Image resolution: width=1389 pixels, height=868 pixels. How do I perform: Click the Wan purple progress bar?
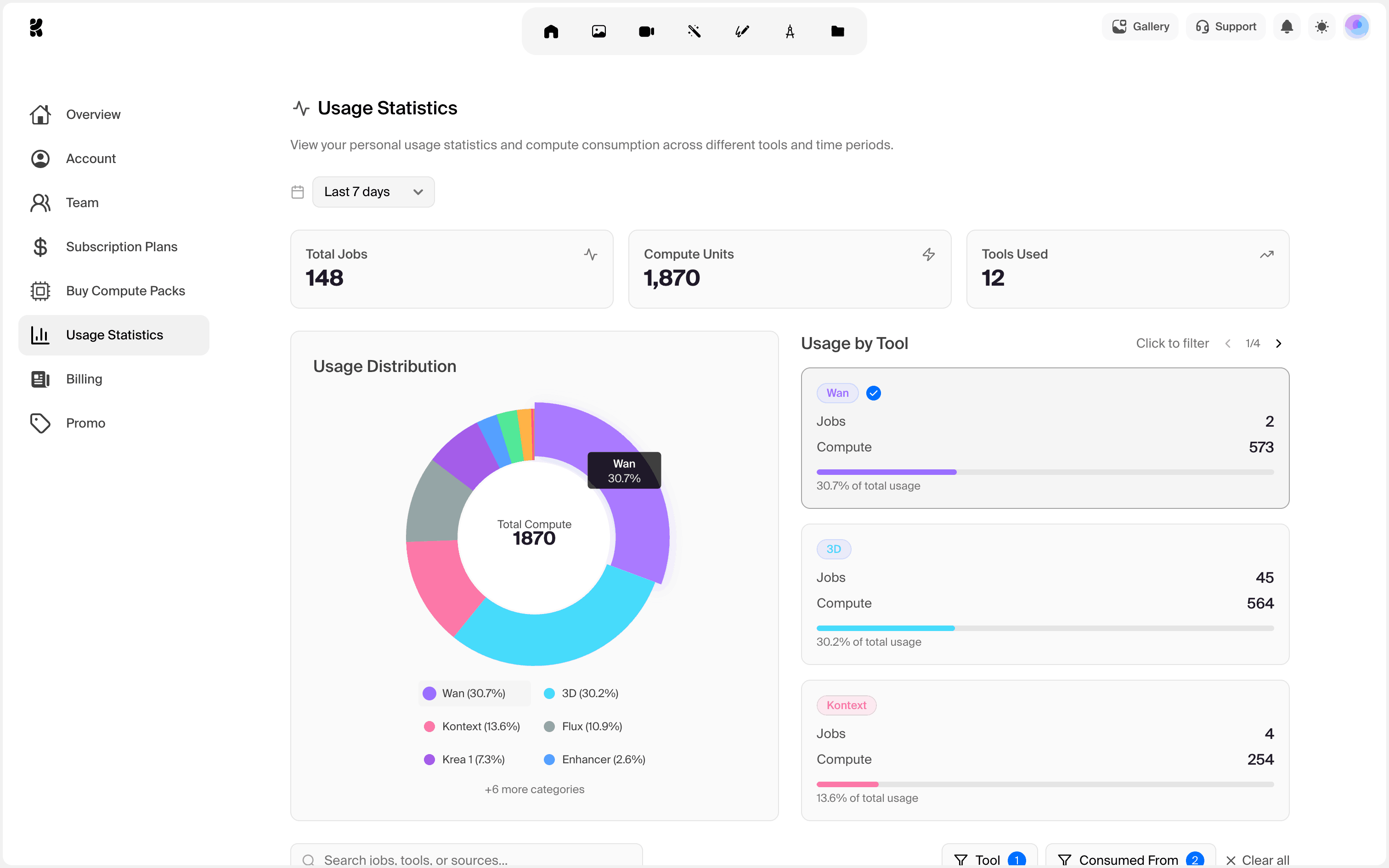pyautogui.click(x=886, y=471)
